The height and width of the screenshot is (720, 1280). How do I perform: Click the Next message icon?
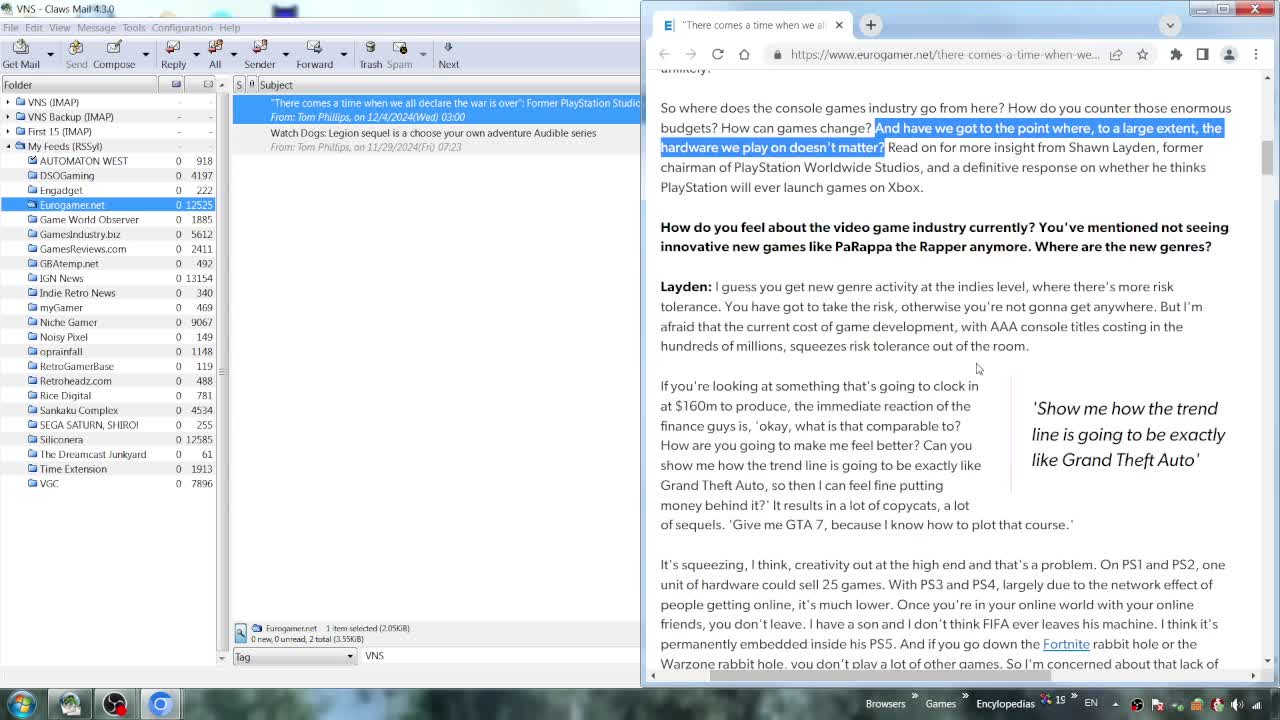point(448,54)
